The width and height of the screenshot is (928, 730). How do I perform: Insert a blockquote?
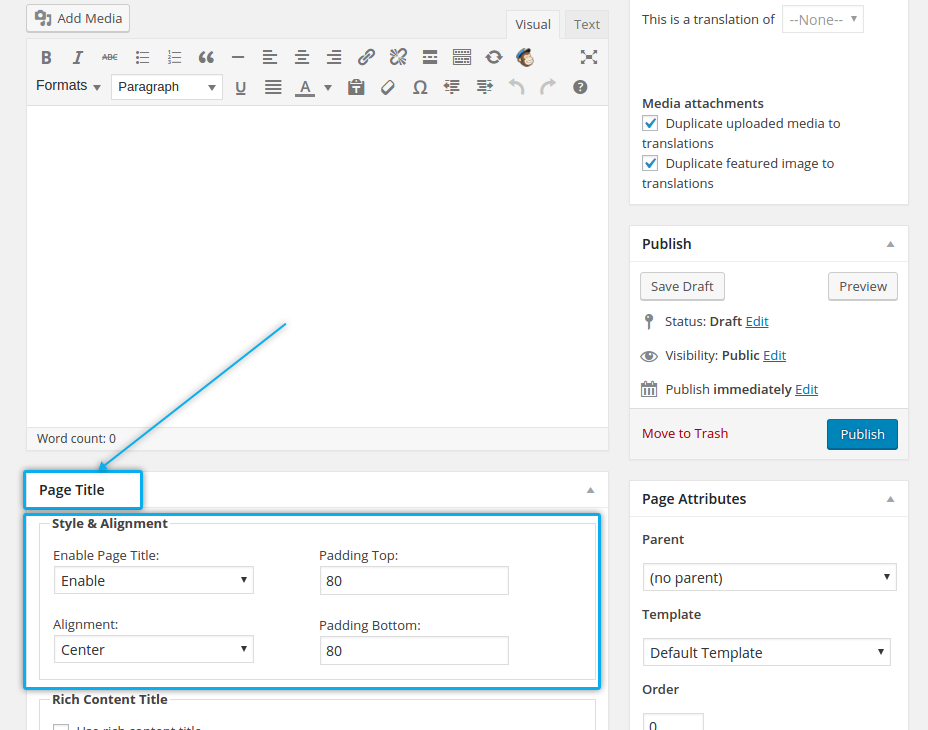point(206,57)
